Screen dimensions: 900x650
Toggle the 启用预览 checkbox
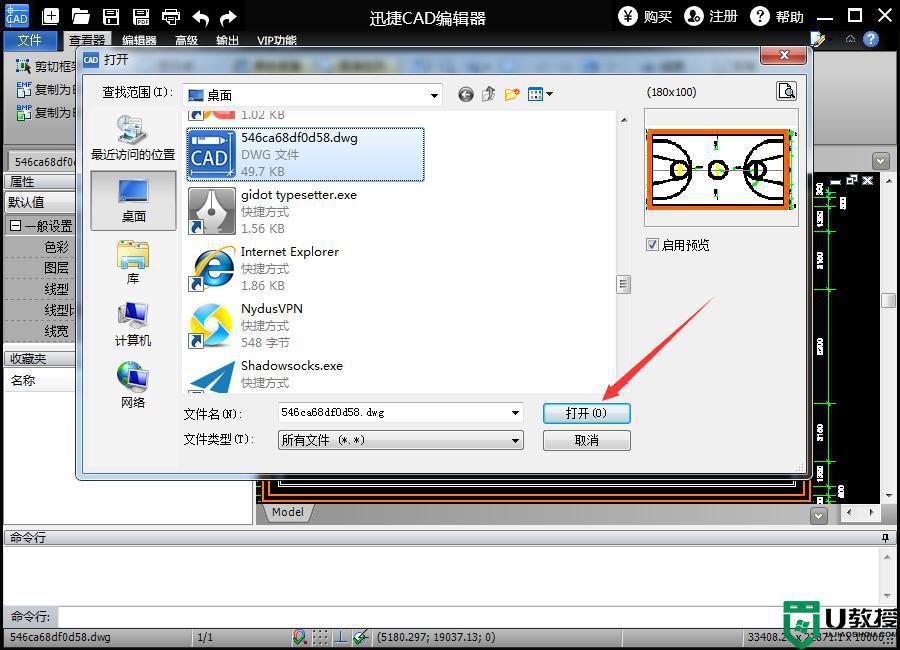click(x=652, y=245)
